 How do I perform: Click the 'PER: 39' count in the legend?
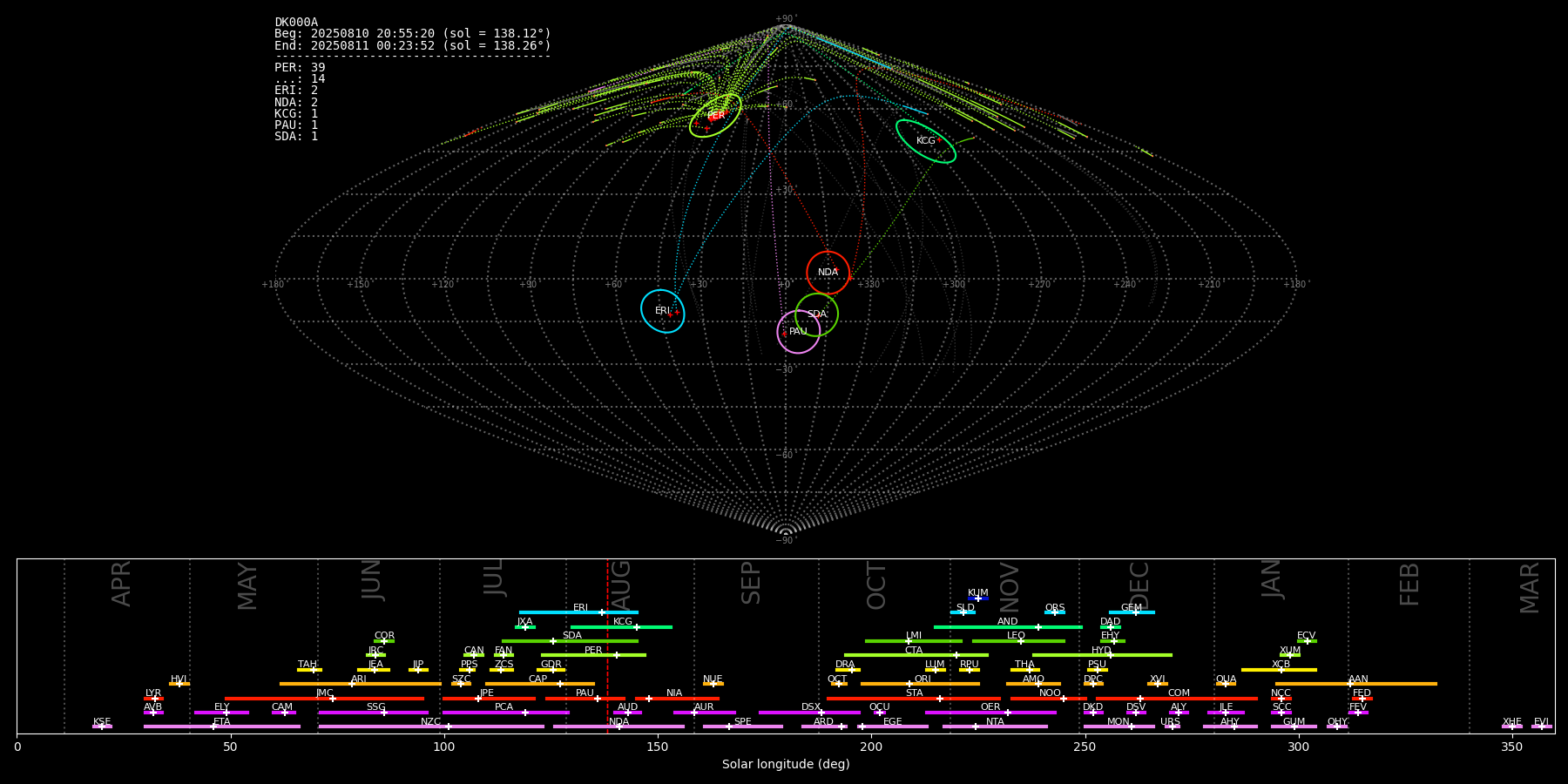[300, 67]
